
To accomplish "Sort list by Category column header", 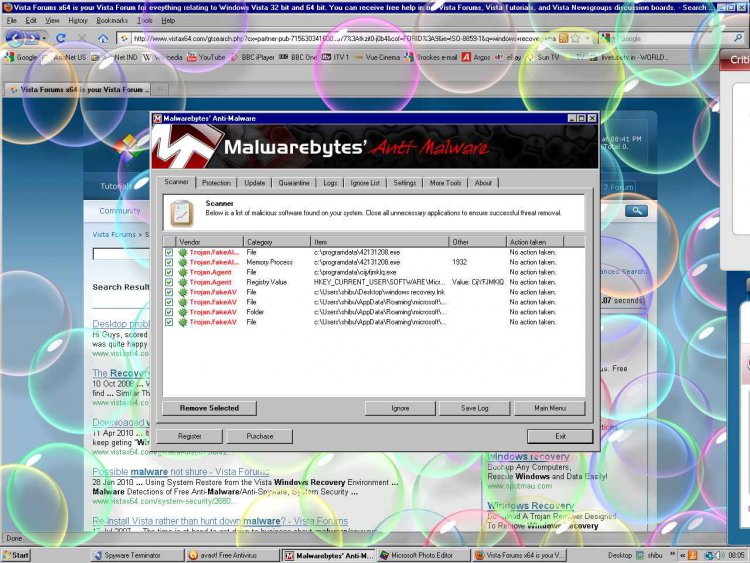I will click(277, 242).
